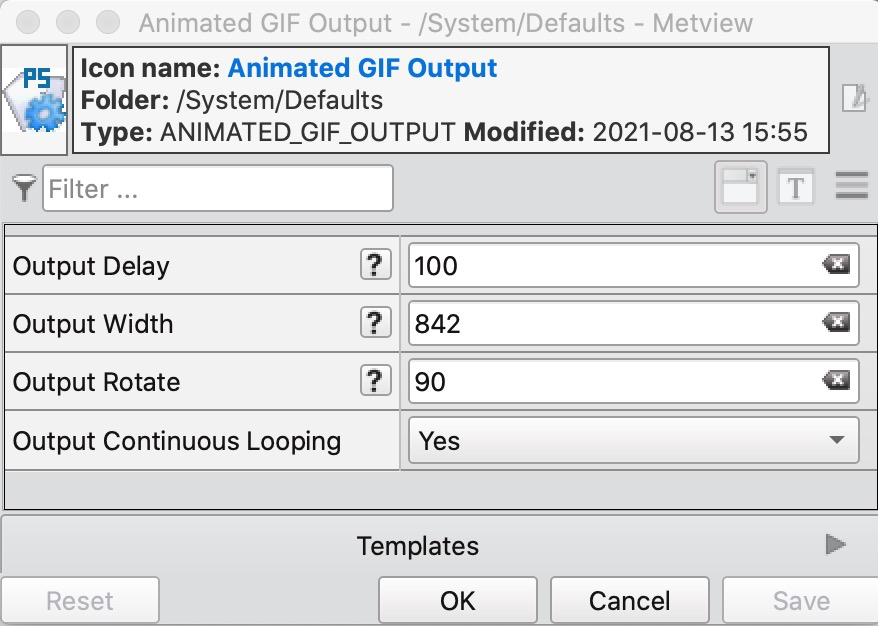Toggle the text view T icon
The height and width of the screenshot is (626, 878).
[796, 187]
